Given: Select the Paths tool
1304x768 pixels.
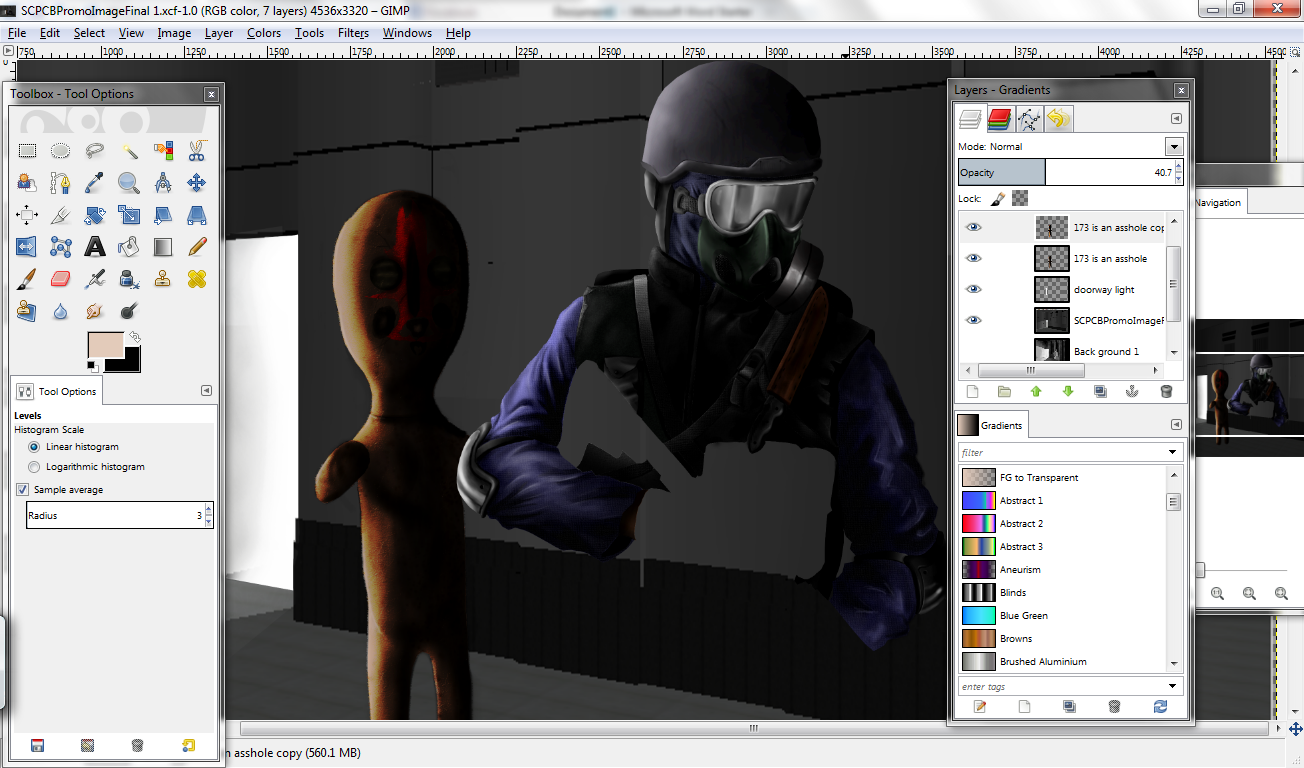Looking at the screenshot, I should point(61,183).
